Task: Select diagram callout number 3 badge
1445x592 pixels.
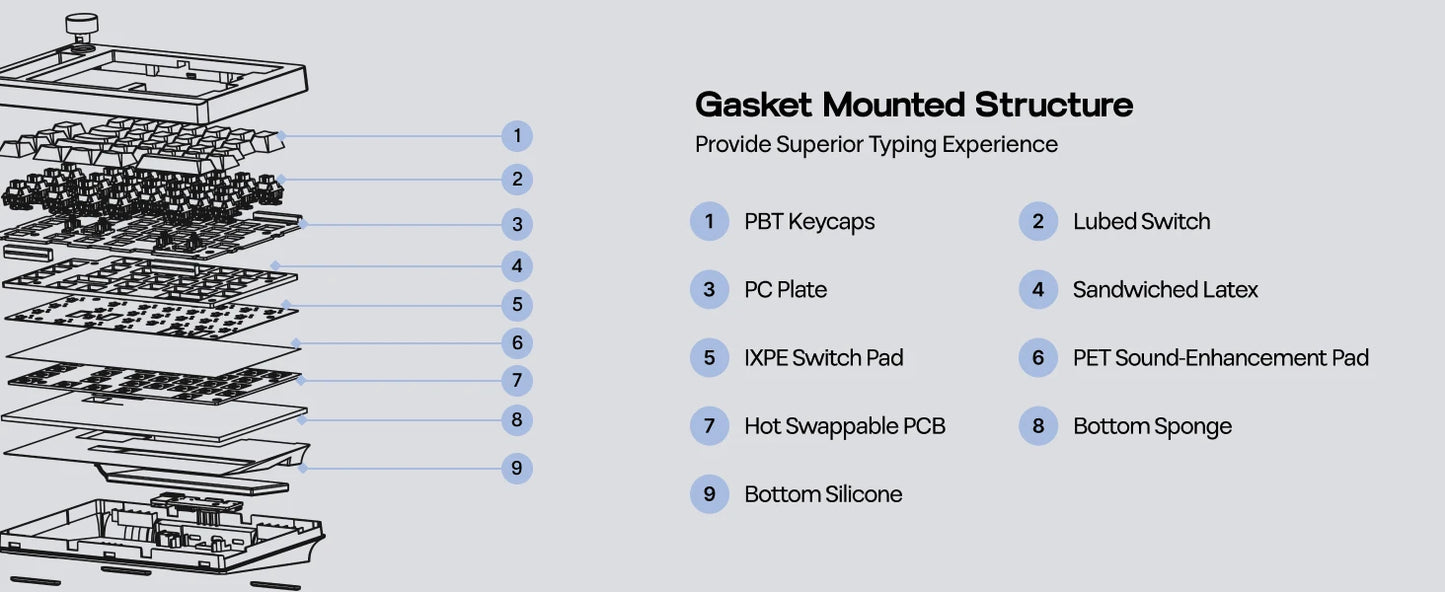Action: 516,224
